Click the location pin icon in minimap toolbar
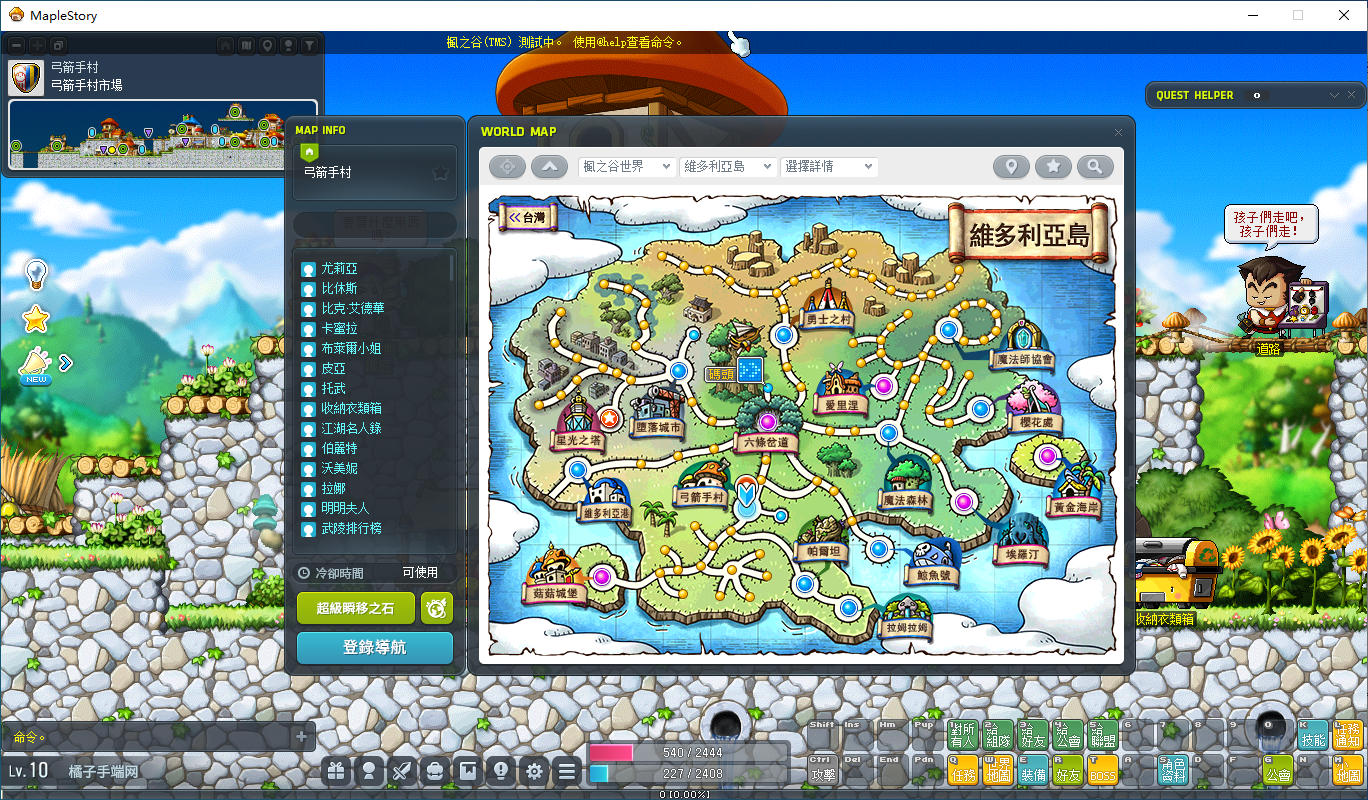 point(267,45)
